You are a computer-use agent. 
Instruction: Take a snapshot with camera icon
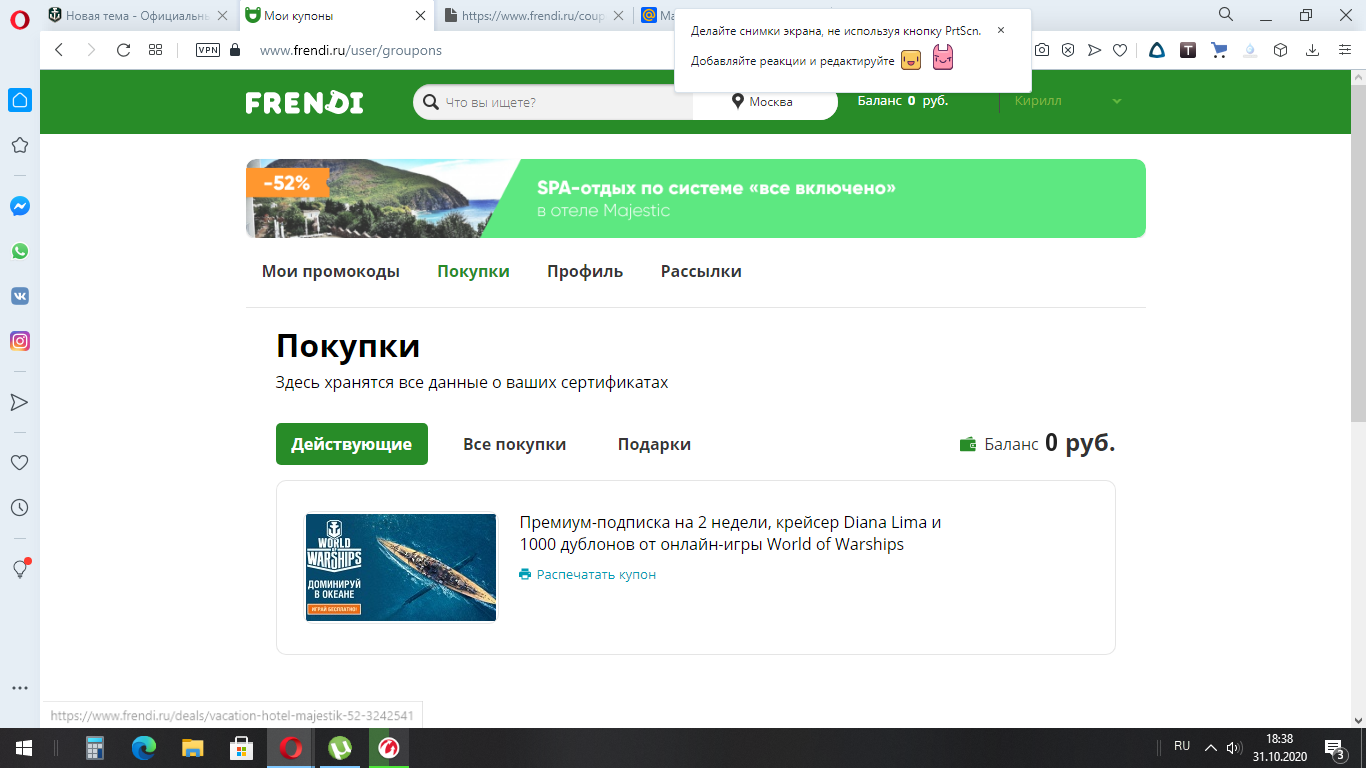1042,50
